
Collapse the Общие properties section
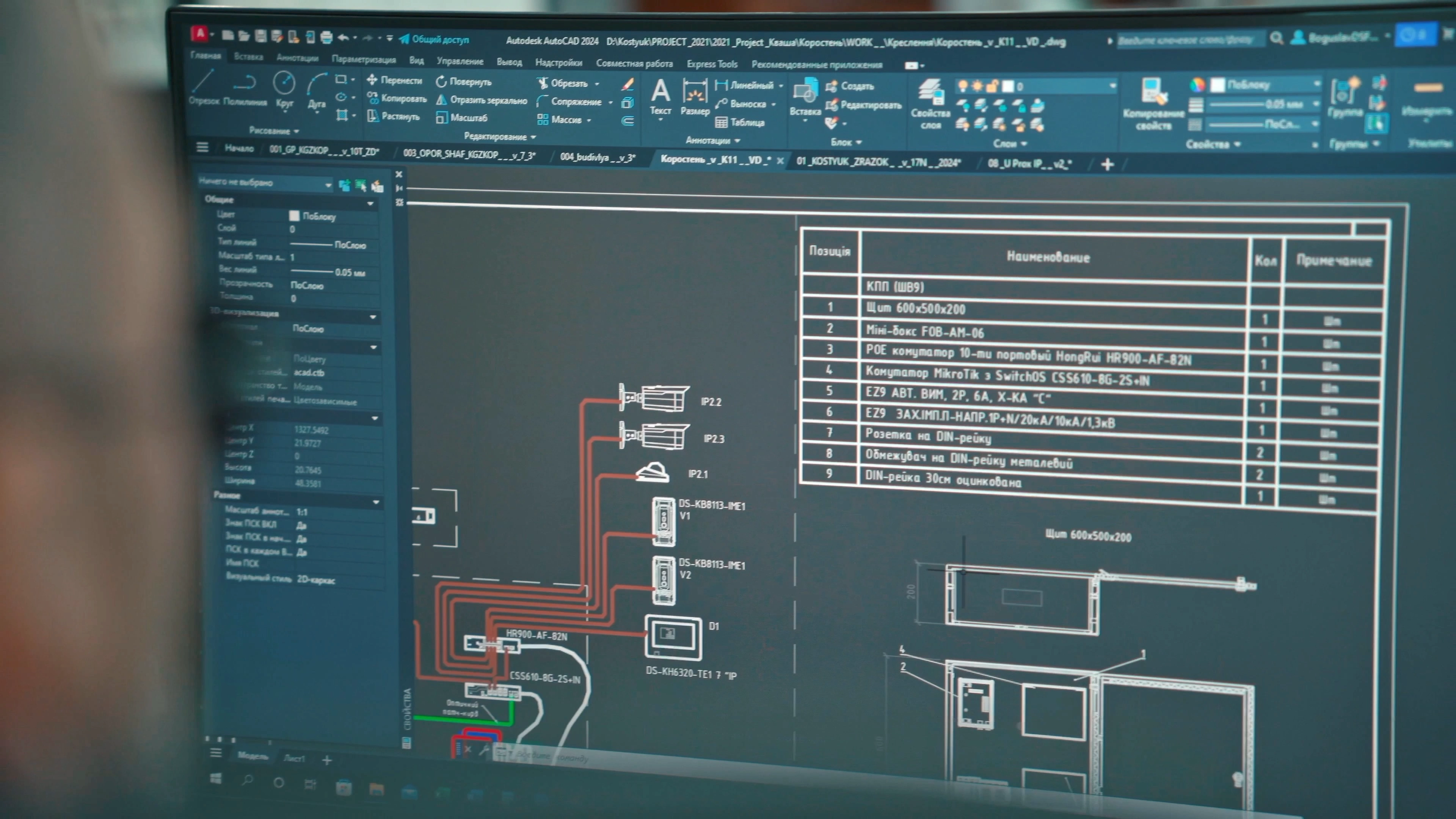(x=370, y=204)
